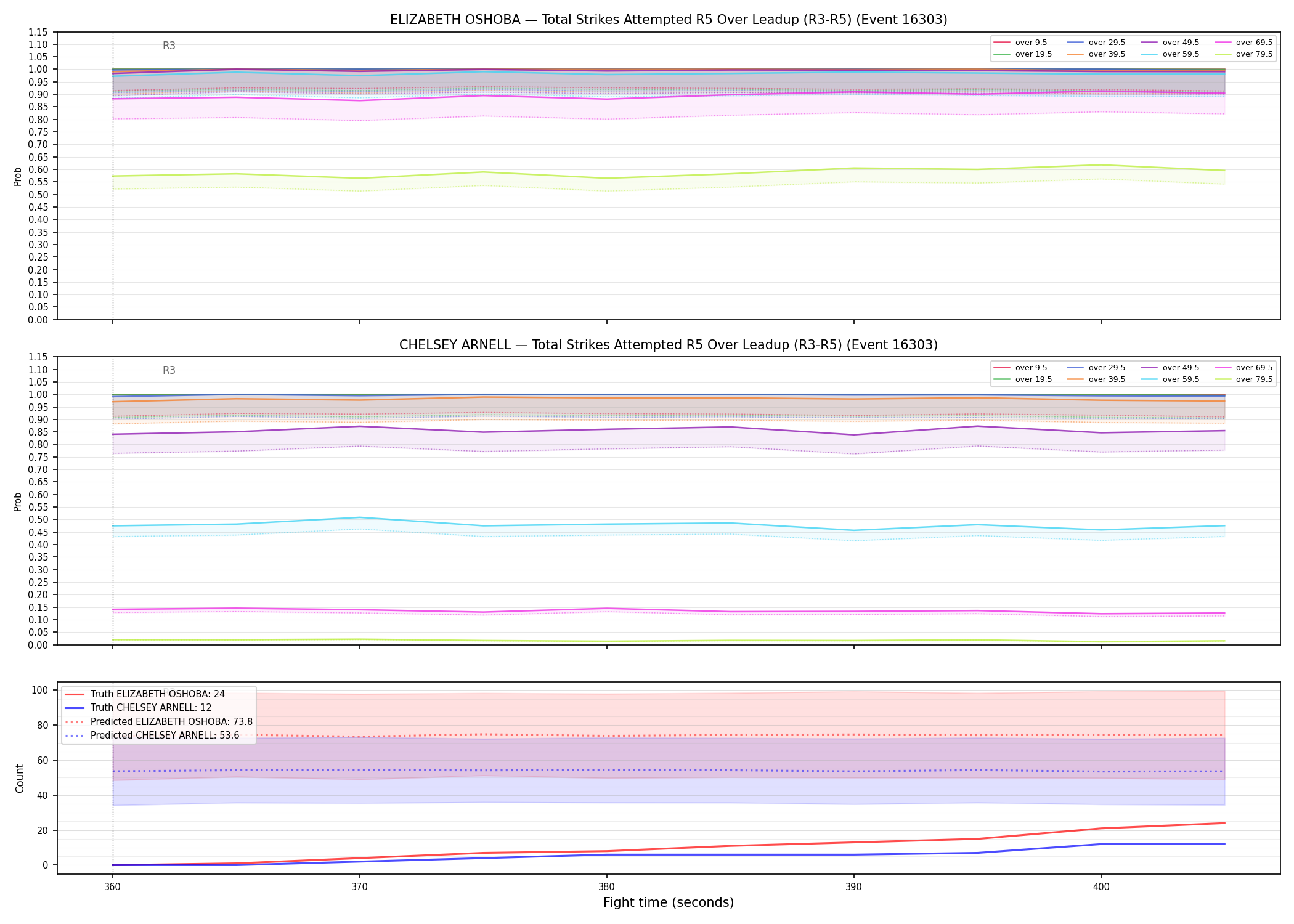The height and width of the screenshot is (924, 1294).
Task: Click the CHELSEY ARNELL chart title
Action: click(669, 345)
